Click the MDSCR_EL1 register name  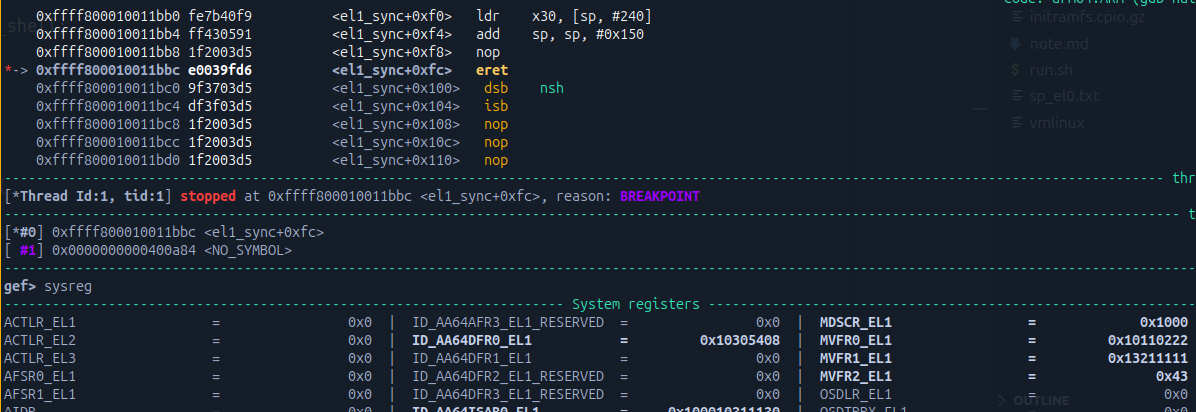click(855, 323)
